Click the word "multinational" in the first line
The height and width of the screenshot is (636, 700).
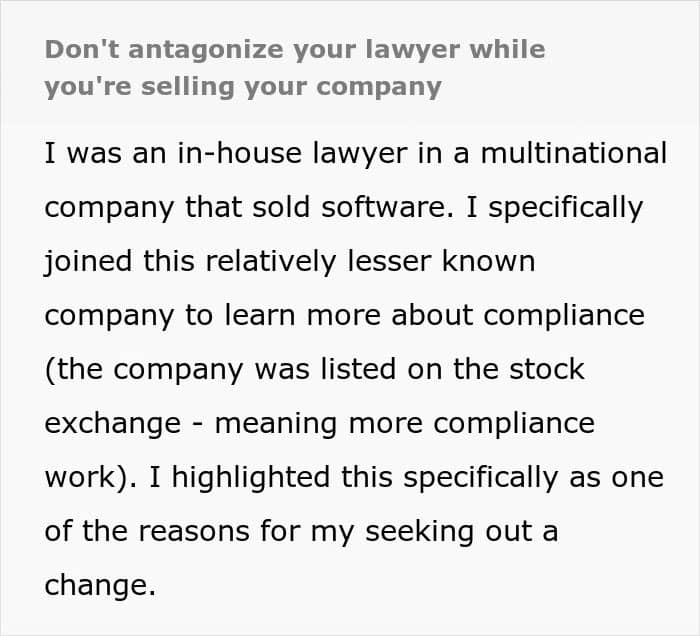574,153
